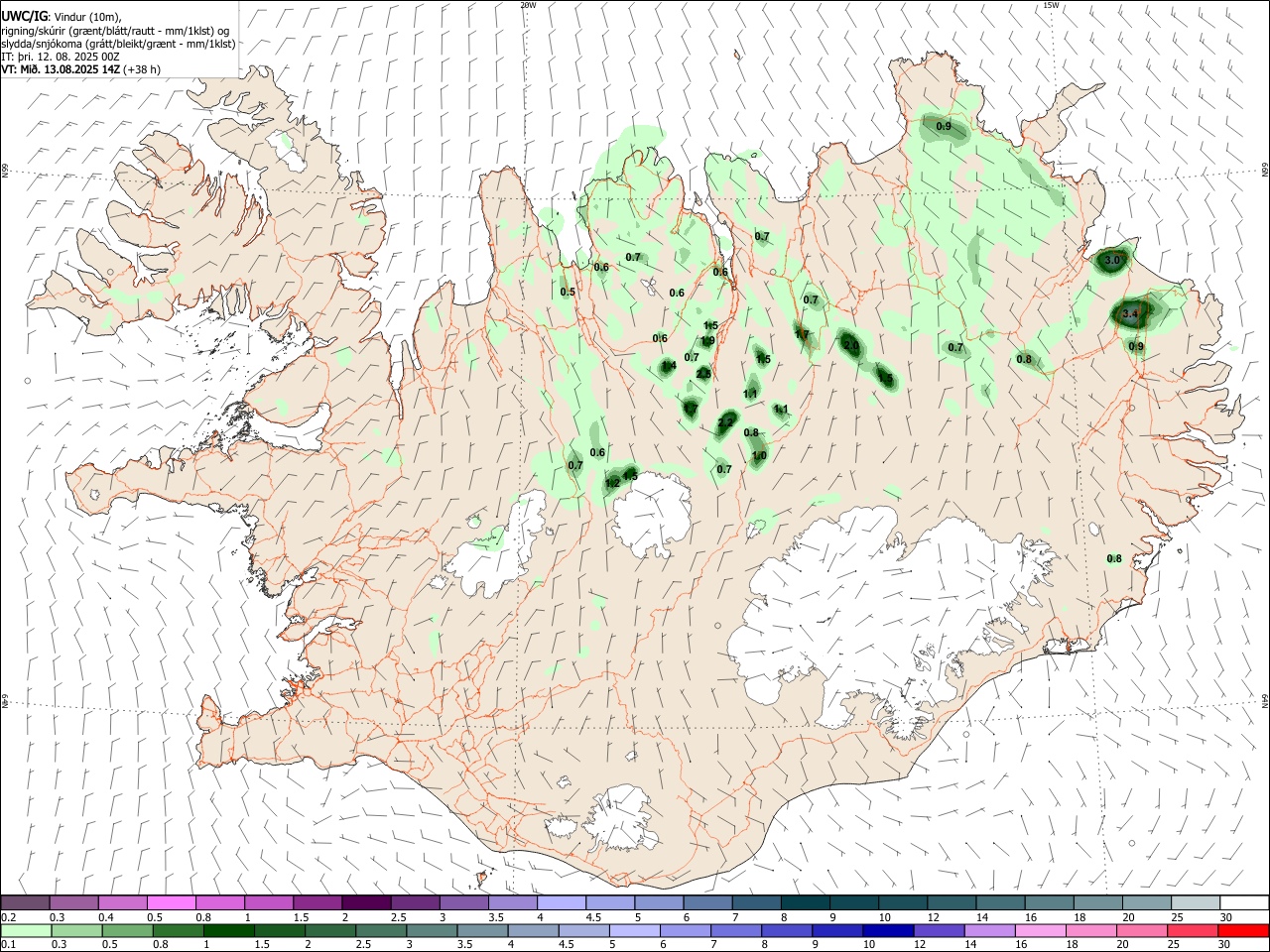Screen dimensions: 1270x952
Task: Click the 64N latitude label on right edge
Action: (1265, 700)
